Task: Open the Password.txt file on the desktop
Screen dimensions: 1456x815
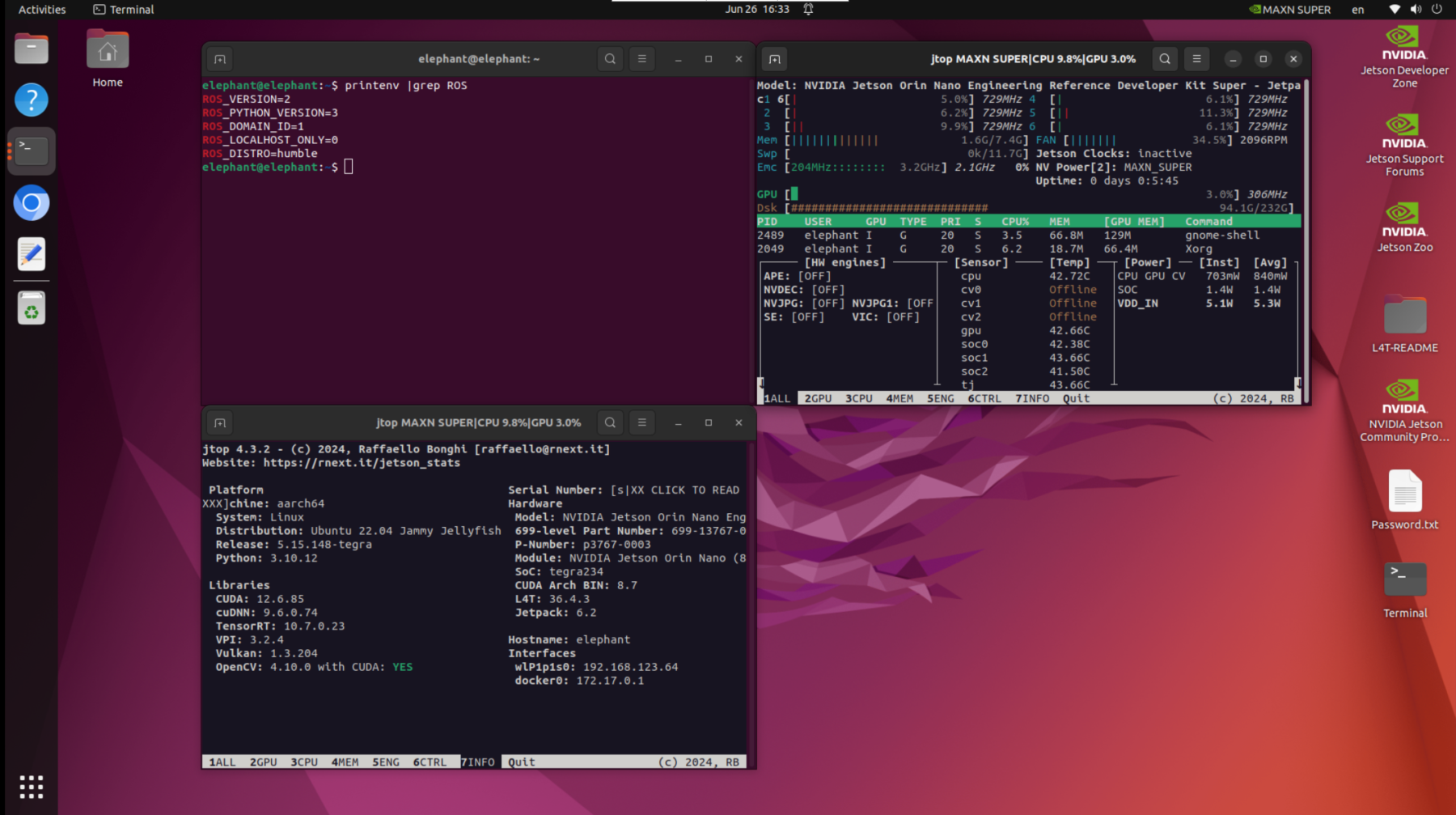Action: point(1405,500)
